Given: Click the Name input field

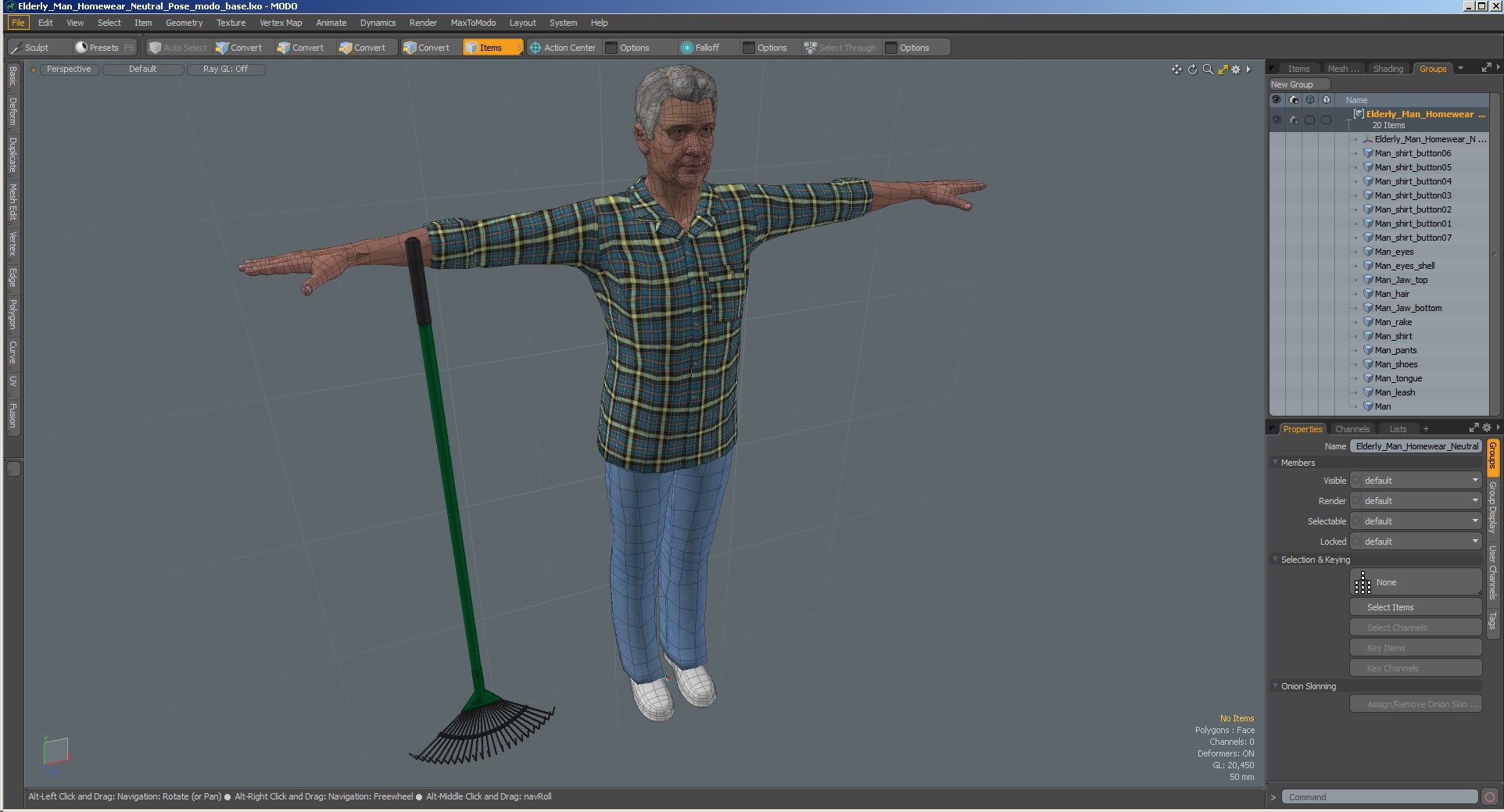Looking at the screenshot, I should 1416,446.
